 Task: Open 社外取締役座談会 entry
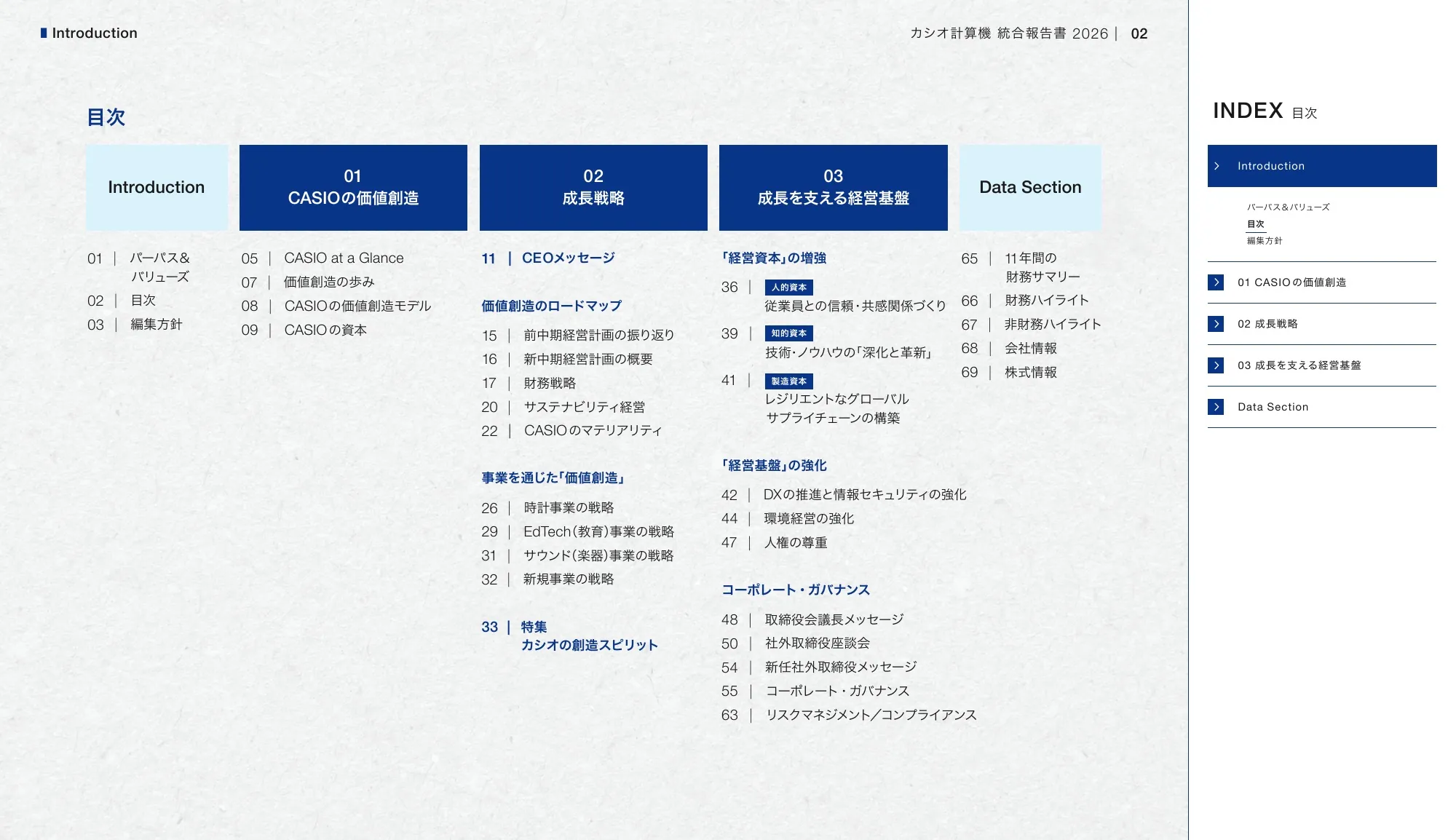pyautogui.click(x=796, y=643)
